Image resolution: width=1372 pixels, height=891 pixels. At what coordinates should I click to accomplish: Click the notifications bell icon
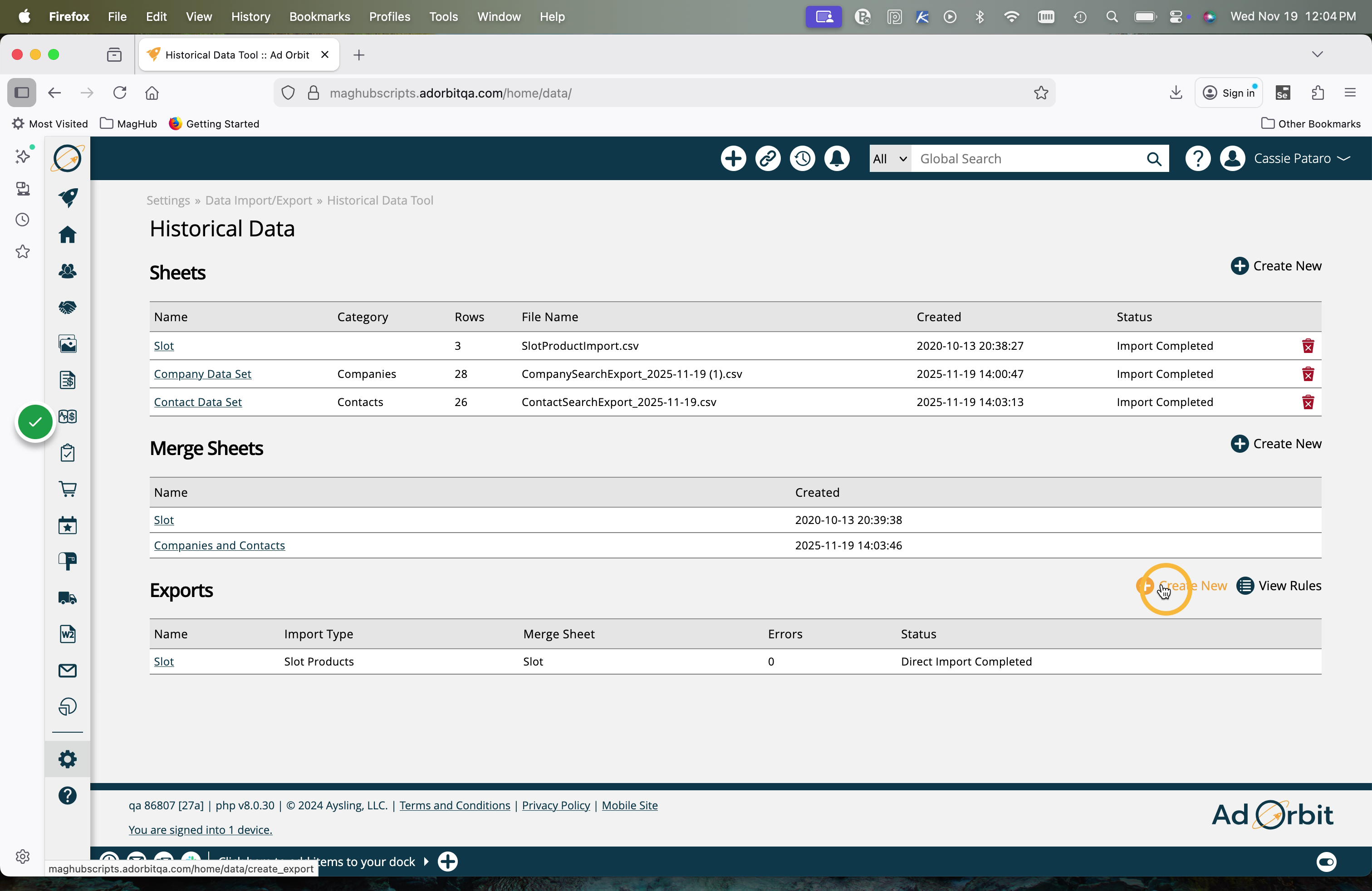(x=837, y=158)
